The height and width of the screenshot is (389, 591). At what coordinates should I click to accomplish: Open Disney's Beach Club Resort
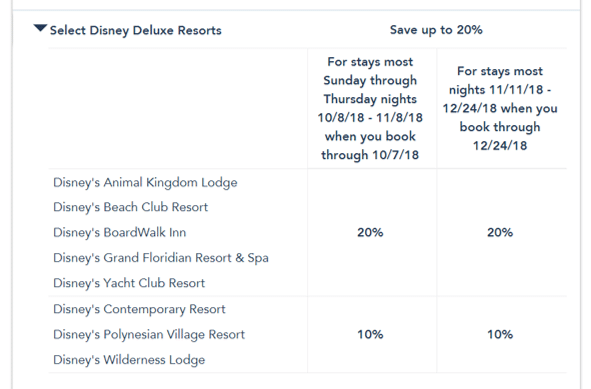(130, 207)
